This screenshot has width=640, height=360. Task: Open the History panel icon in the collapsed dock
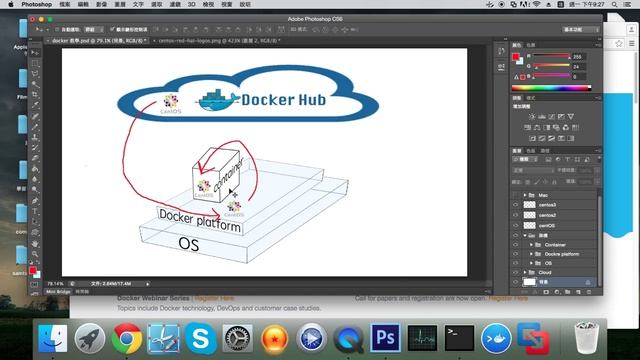point(501,51)
